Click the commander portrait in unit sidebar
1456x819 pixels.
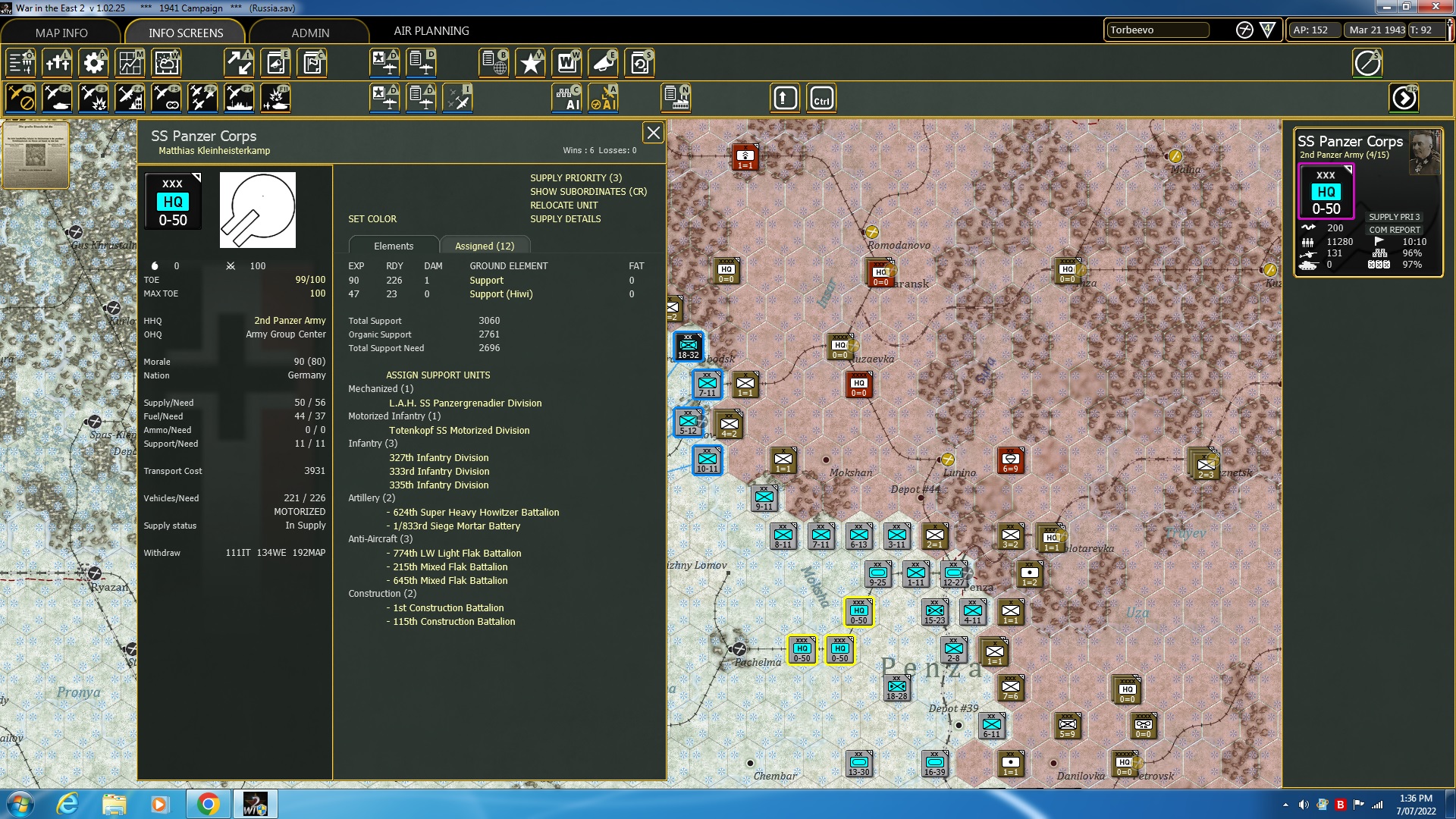[1424, 152]
